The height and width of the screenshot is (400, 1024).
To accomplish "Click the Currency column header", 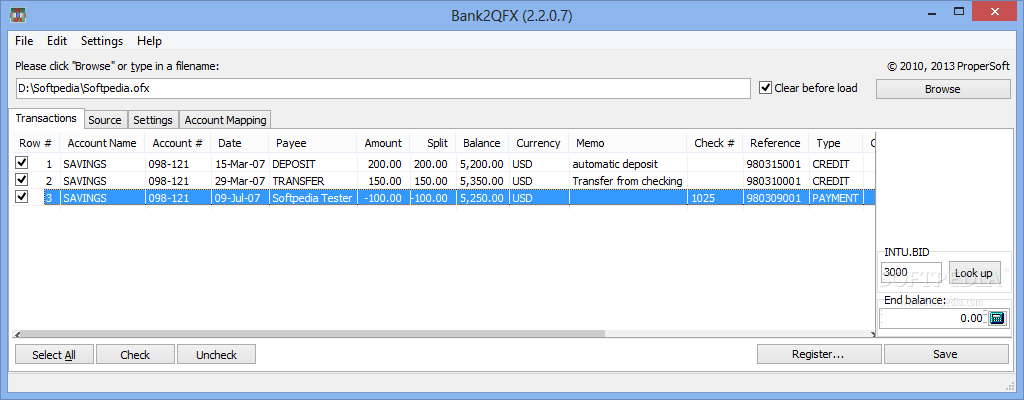I will pos(538,143).
